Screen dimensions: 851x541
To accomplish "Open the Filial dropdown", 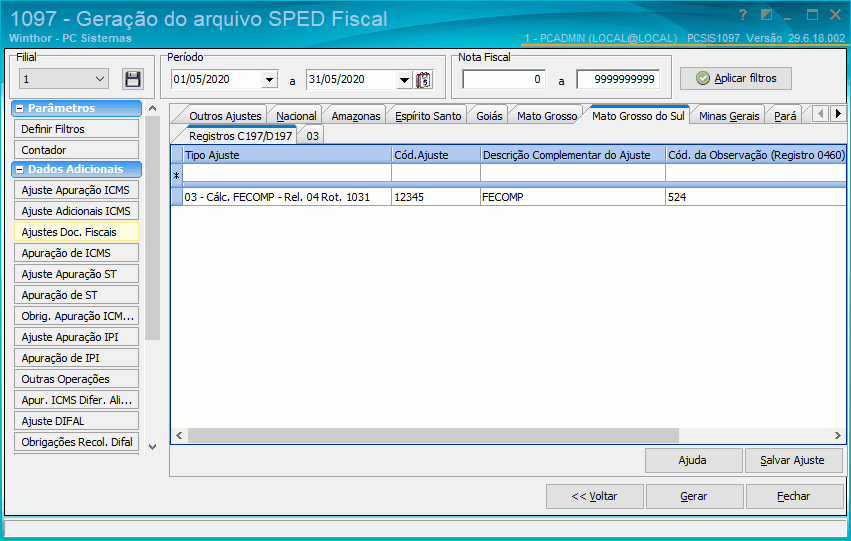I will point(100,79).
